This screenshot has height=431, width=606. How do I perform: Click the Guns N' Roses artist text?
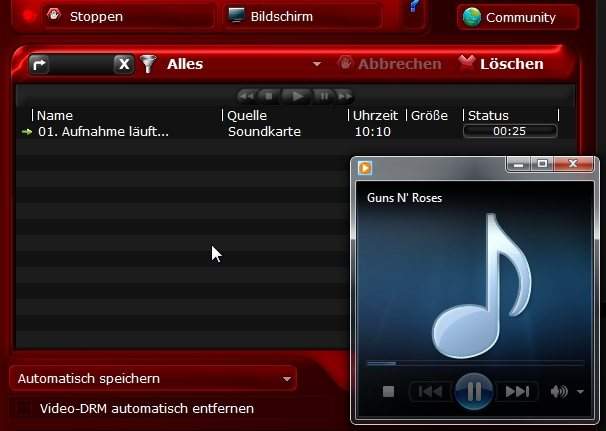click(x=404, y=198)
